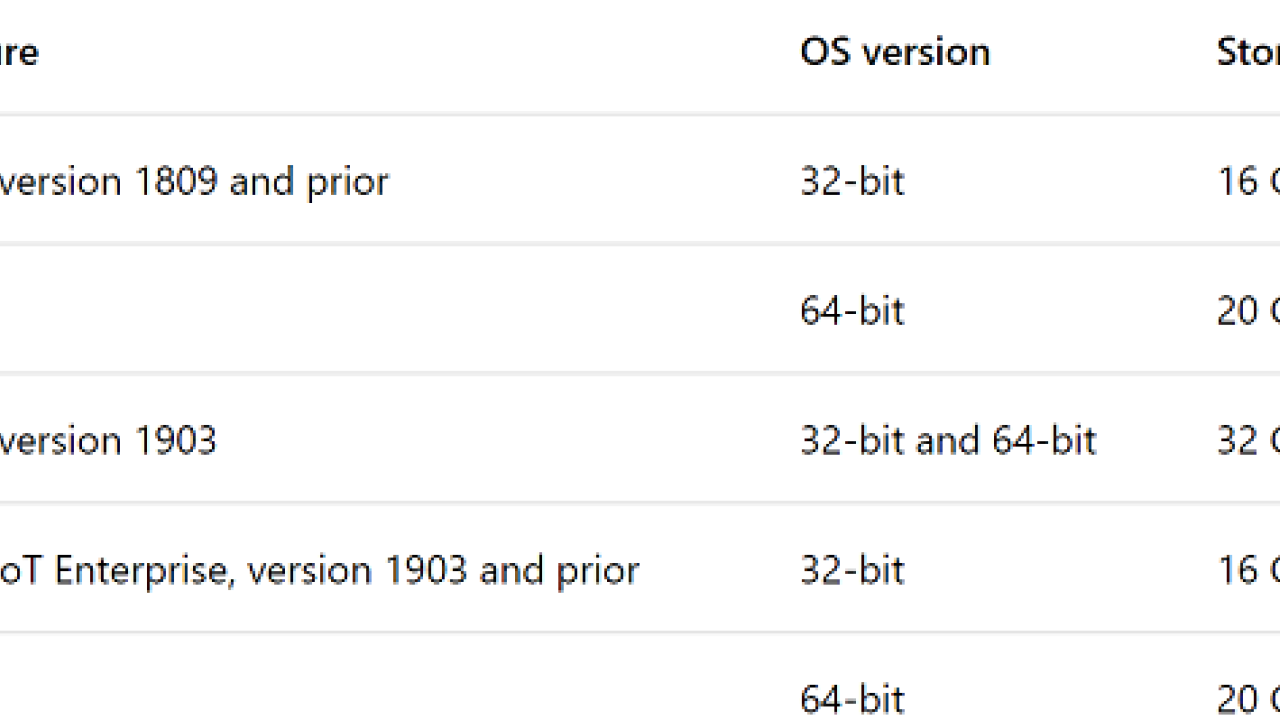The image size is (1280, 720).
Task: Click the 20 GB value in second row
Action: click(x=1248, y=311)
